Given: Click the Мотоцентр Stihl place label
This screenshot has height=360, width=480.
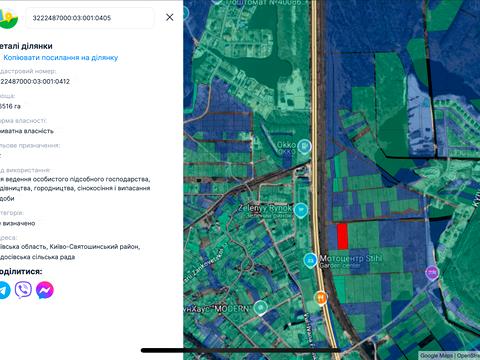Looking at the screenshot, I should [351, 258].
